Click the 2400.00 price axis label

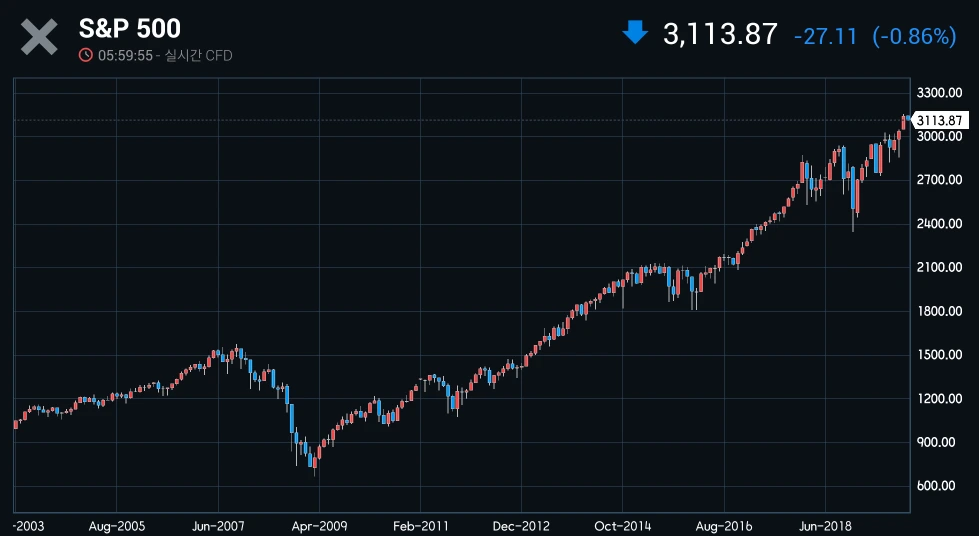coord(939,224)
